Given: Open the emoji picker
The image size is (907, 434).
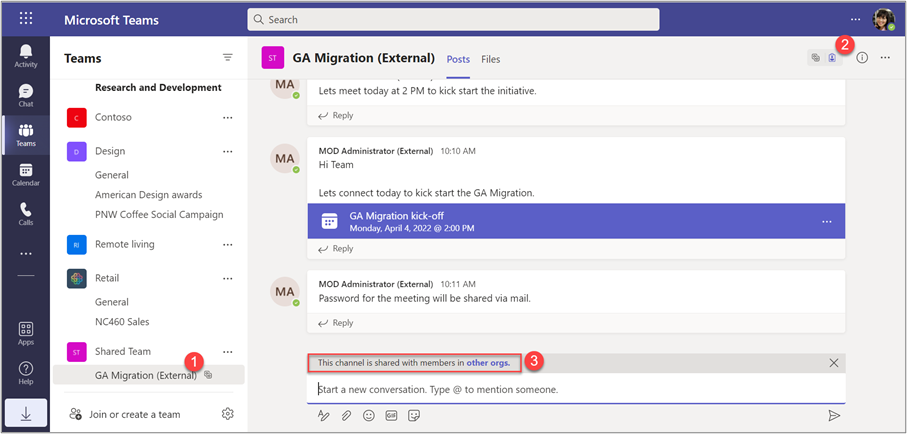Looking at the screenshot, I should click(x=369, y=415).
